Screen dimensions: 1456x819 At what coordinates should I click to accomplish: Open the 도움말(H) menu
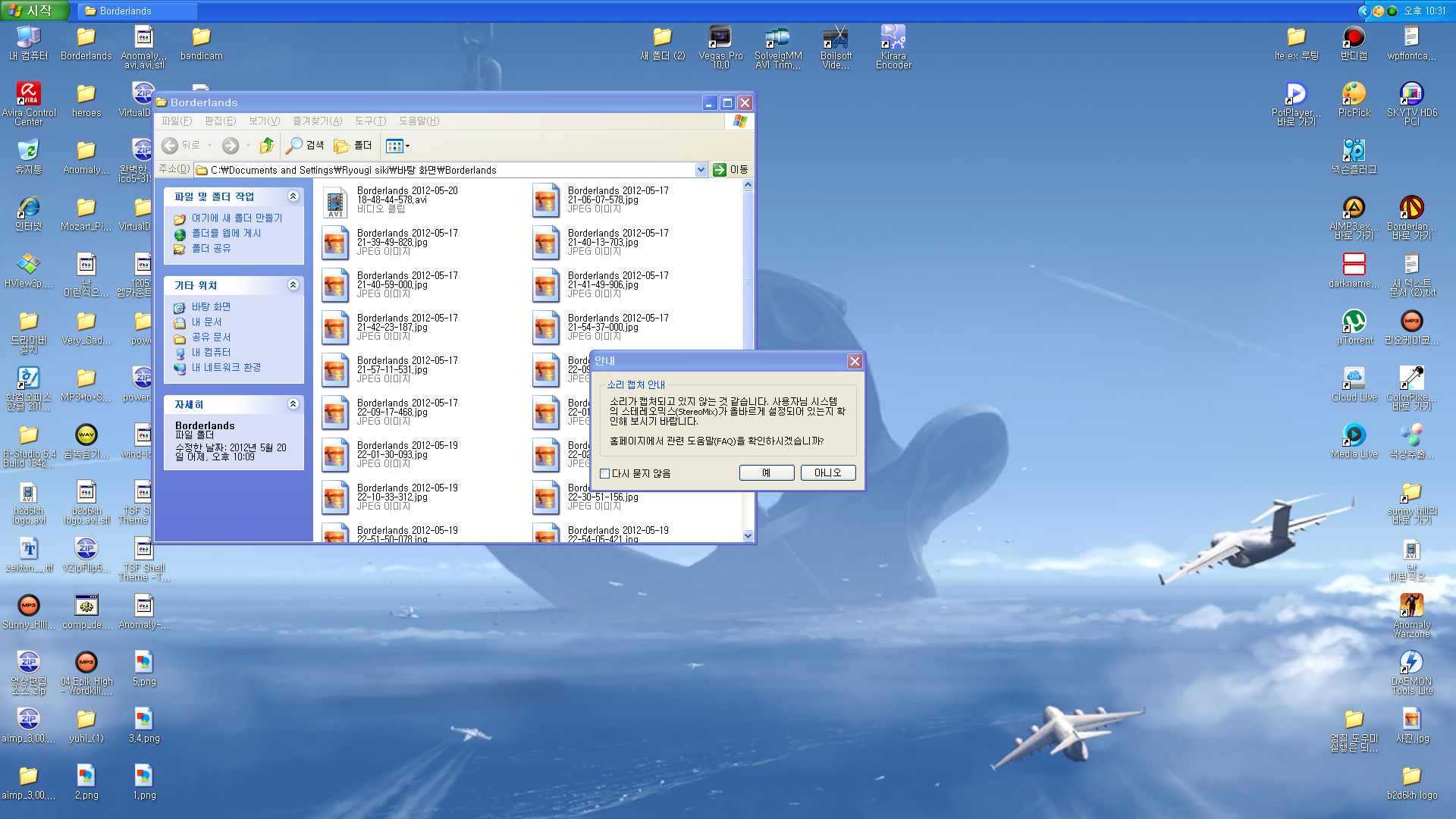419,121
